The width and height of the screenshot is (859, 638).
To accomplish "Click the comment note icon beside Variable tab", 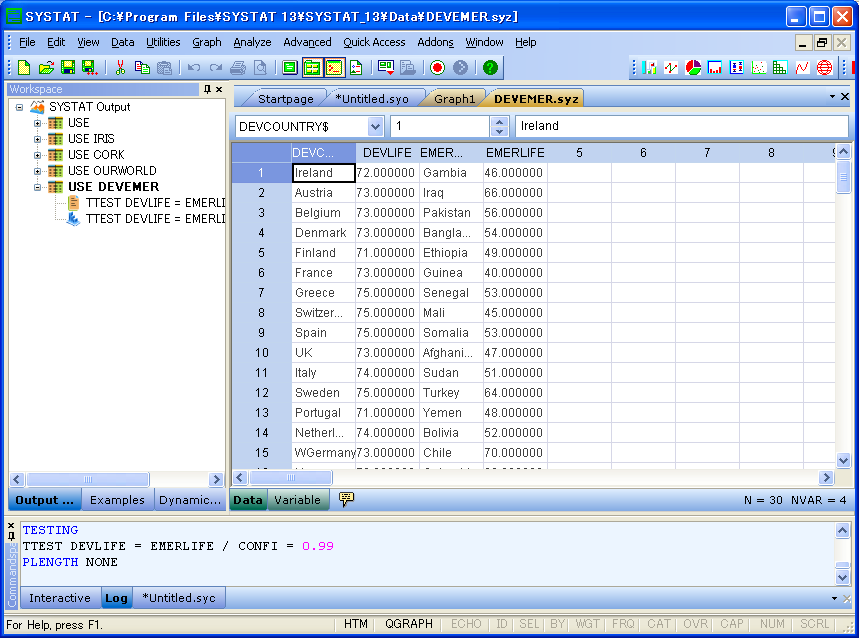I will click(x=346, y=499).
